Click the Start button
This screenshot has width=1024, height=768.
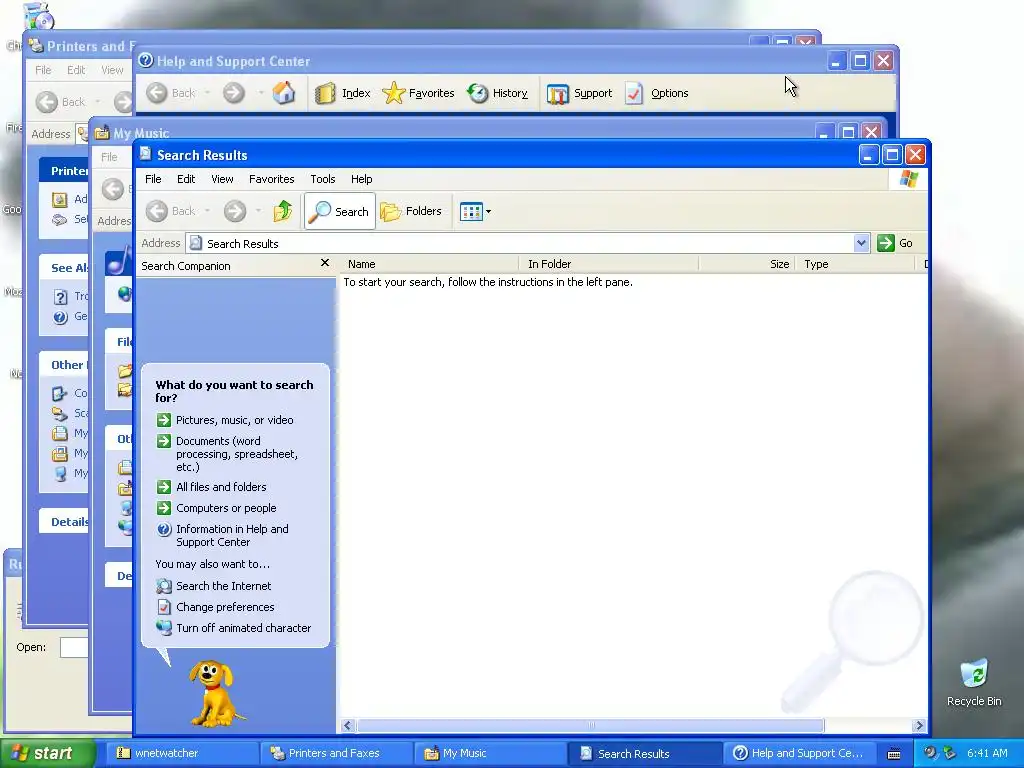click(46, 753)
